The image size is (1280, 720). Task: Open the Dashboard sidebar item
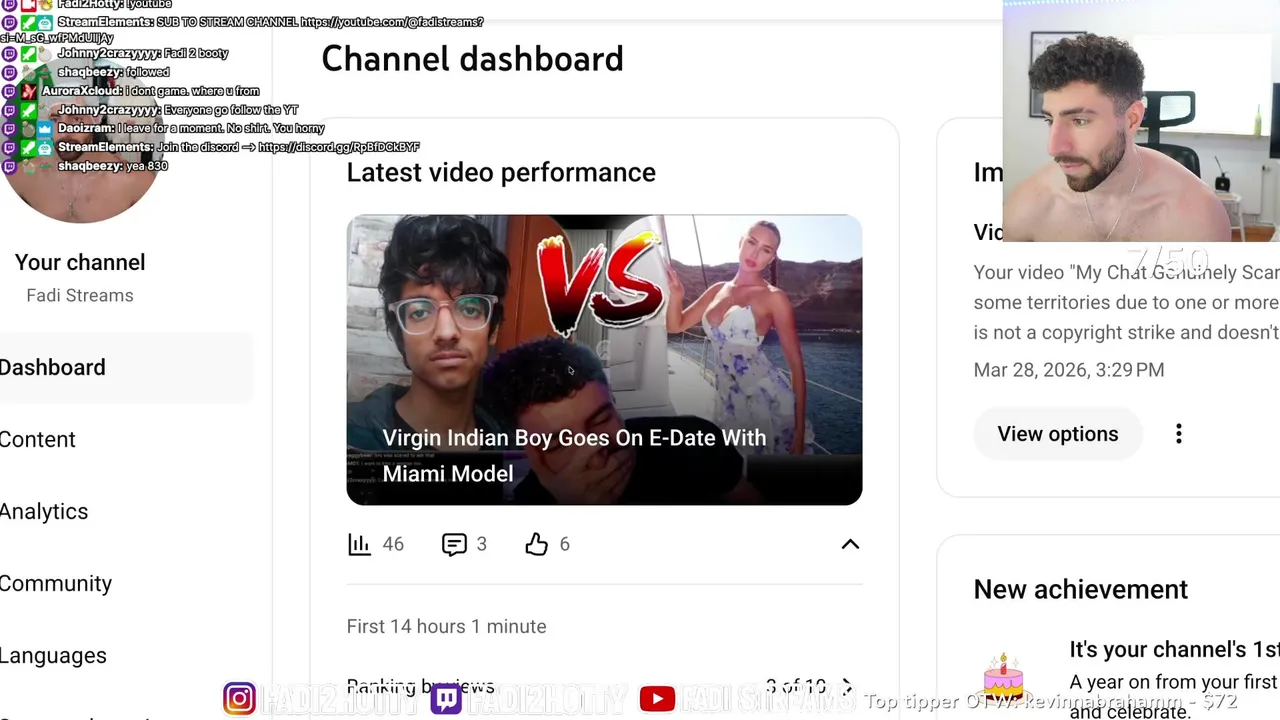click(52, 367)
